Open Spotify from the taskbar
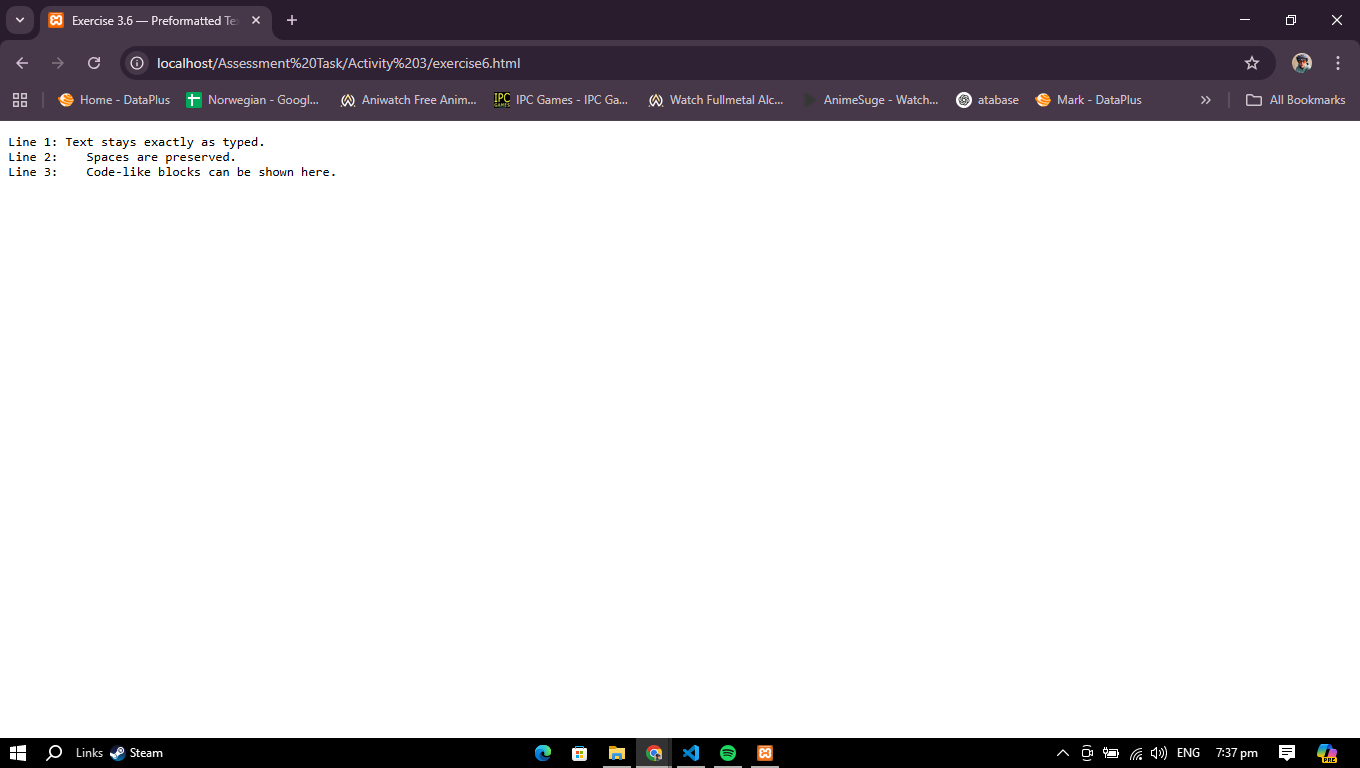Image resolution: width=1360 pixels, height=768 pixels. point(728,753)
